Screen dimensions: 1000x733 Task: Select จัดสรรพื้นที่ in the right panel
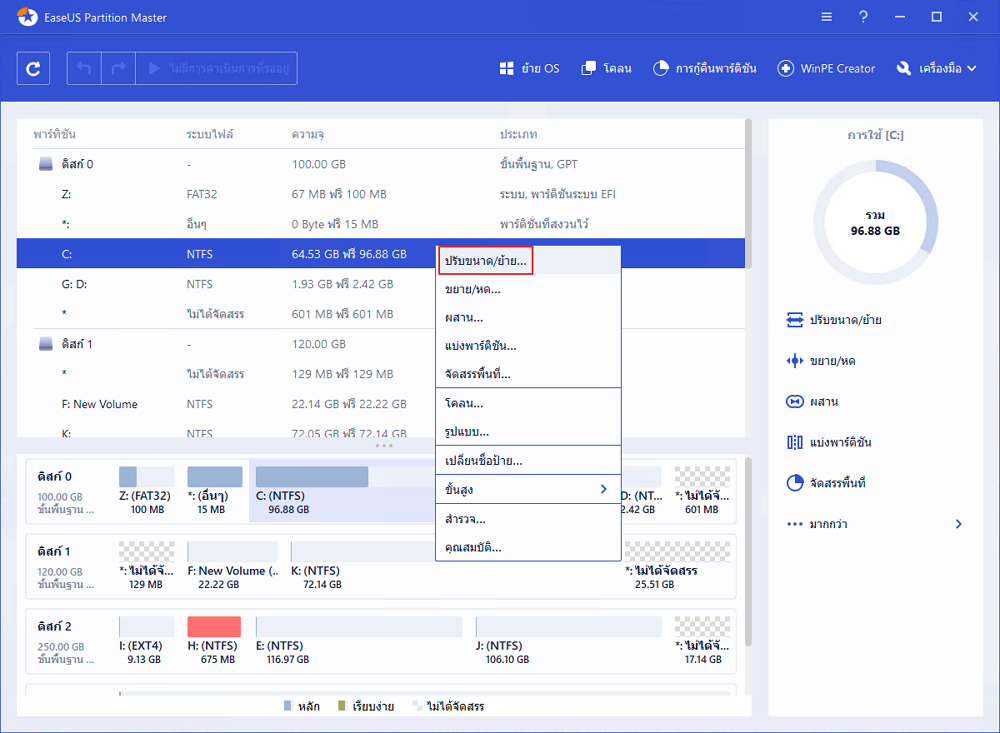pyautogui.click(x=826, y=483)
